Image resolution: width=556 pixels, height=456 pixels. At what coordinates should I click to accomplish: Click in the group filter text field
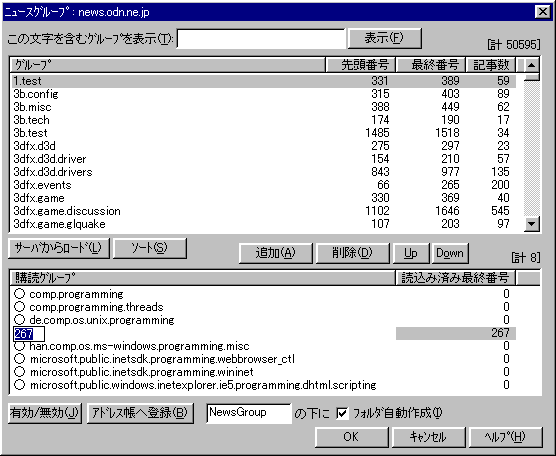pyautogui.click(x=261, y=39)
